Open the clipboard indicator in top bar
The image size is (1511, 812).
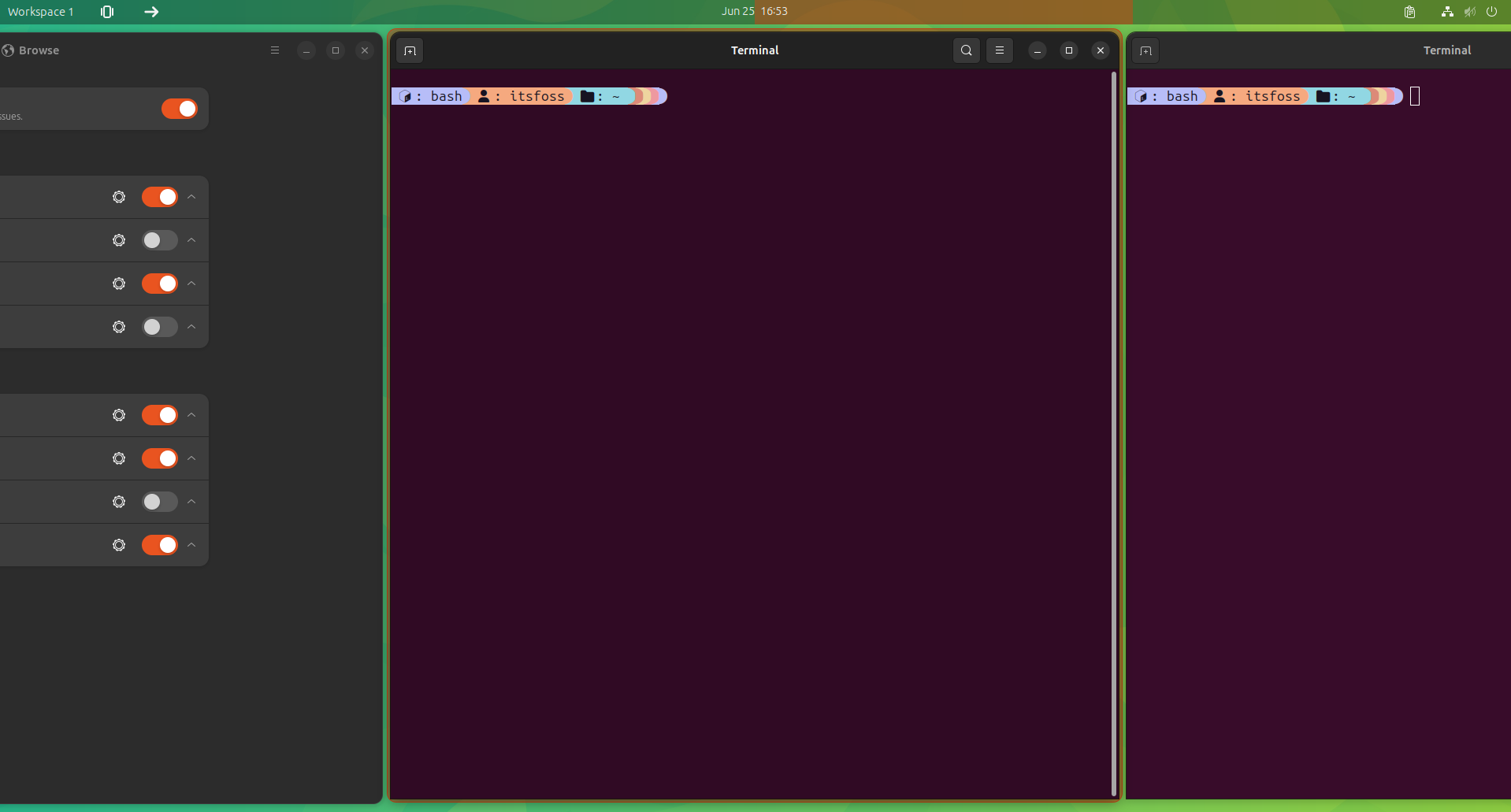[x=1409, y=12]
